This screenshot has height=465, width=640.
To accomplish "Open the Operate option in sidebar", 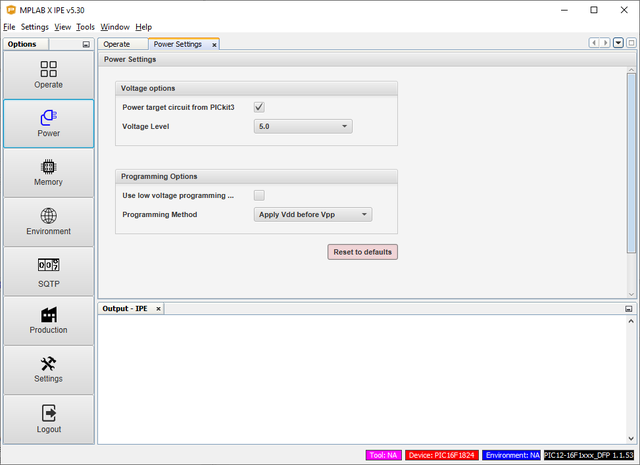I will [49, 75].
